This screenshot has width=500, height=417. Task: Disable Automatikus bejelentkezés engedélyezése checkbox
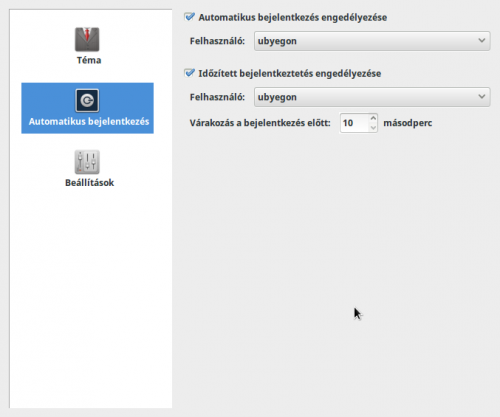189,17
